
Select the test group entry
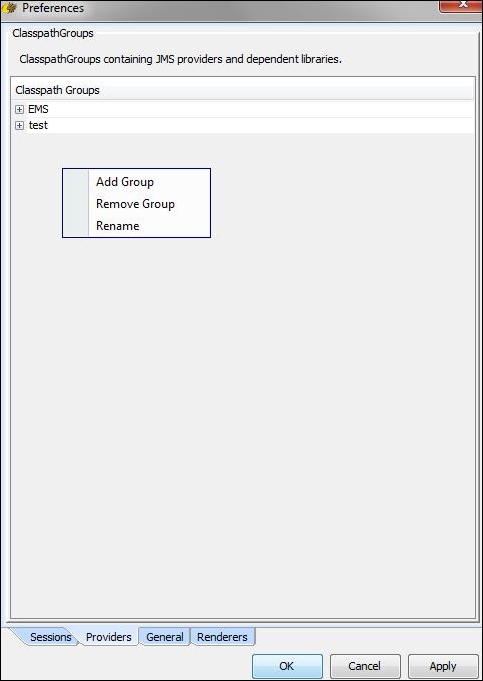click(x=38, y=126)
